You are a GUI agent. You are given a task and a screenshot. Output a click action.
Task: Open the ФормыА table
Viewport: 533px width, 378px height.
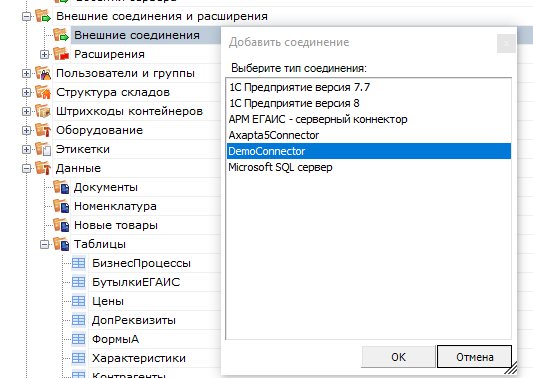115,339
